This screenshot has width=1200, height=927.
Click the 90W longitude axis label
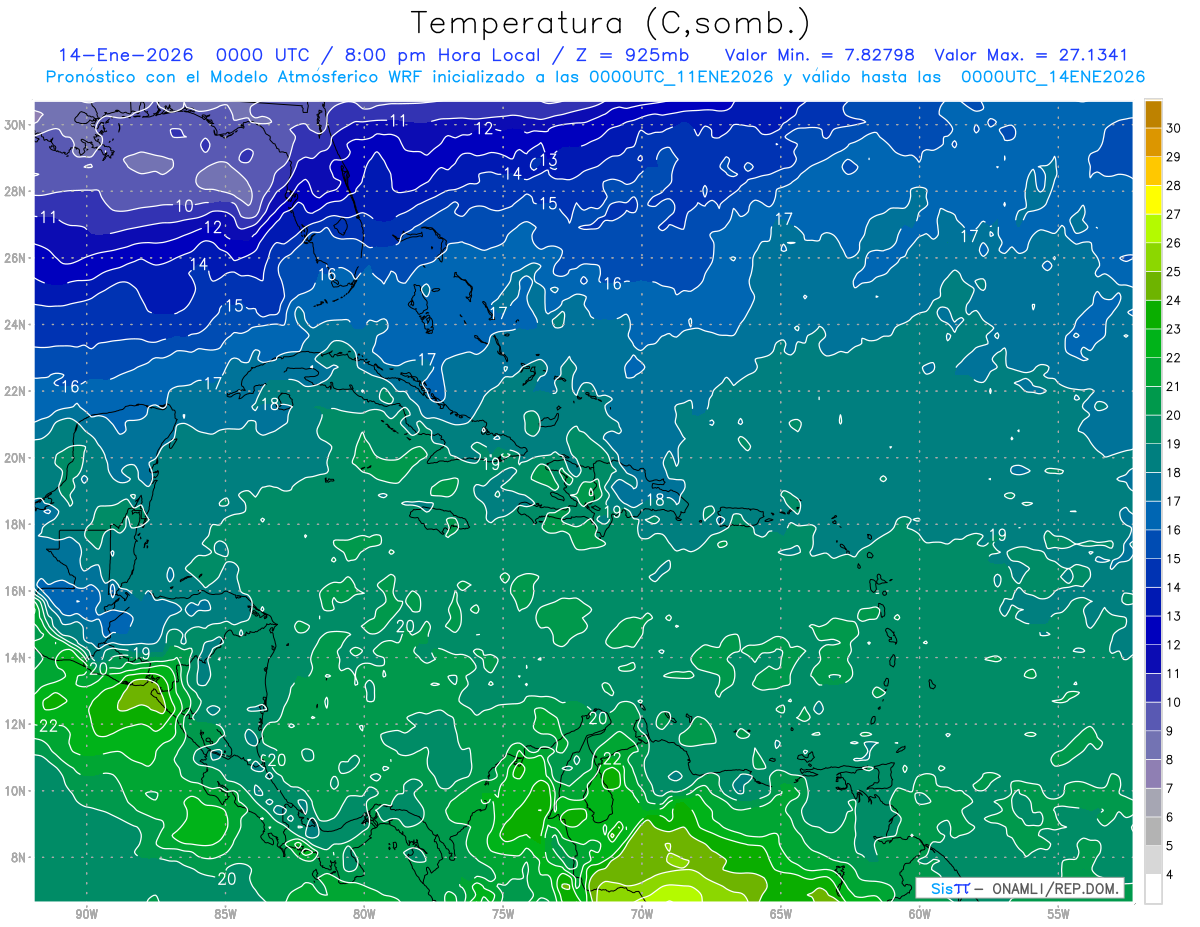[87, 914]
